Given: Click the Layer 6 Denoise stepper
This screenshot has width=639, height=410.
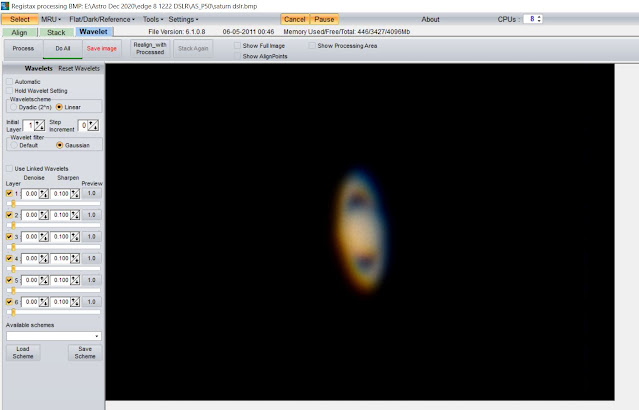Looking at the screenshot, I should (x=44, y=302).
